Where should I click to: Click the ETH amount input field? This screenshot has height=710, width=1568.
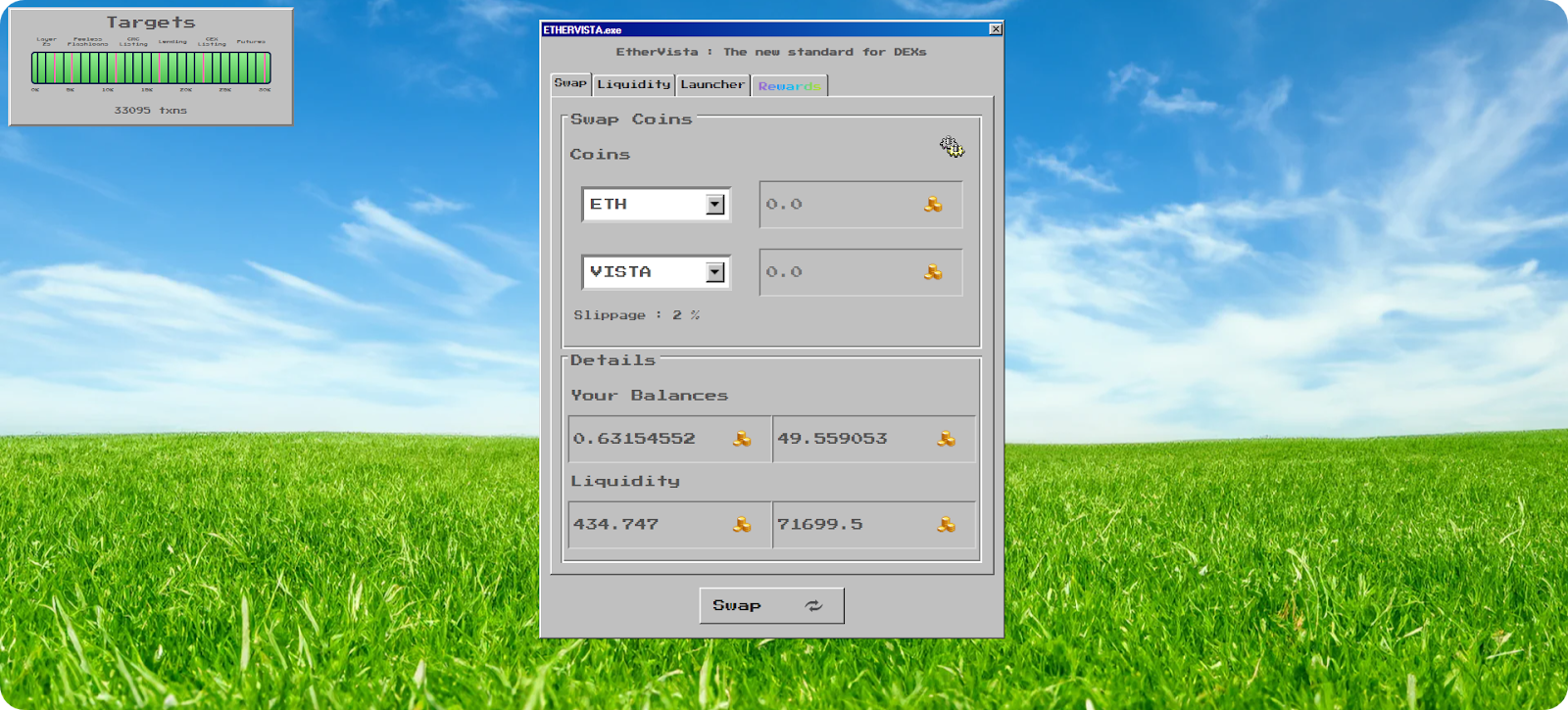point(860,205)
